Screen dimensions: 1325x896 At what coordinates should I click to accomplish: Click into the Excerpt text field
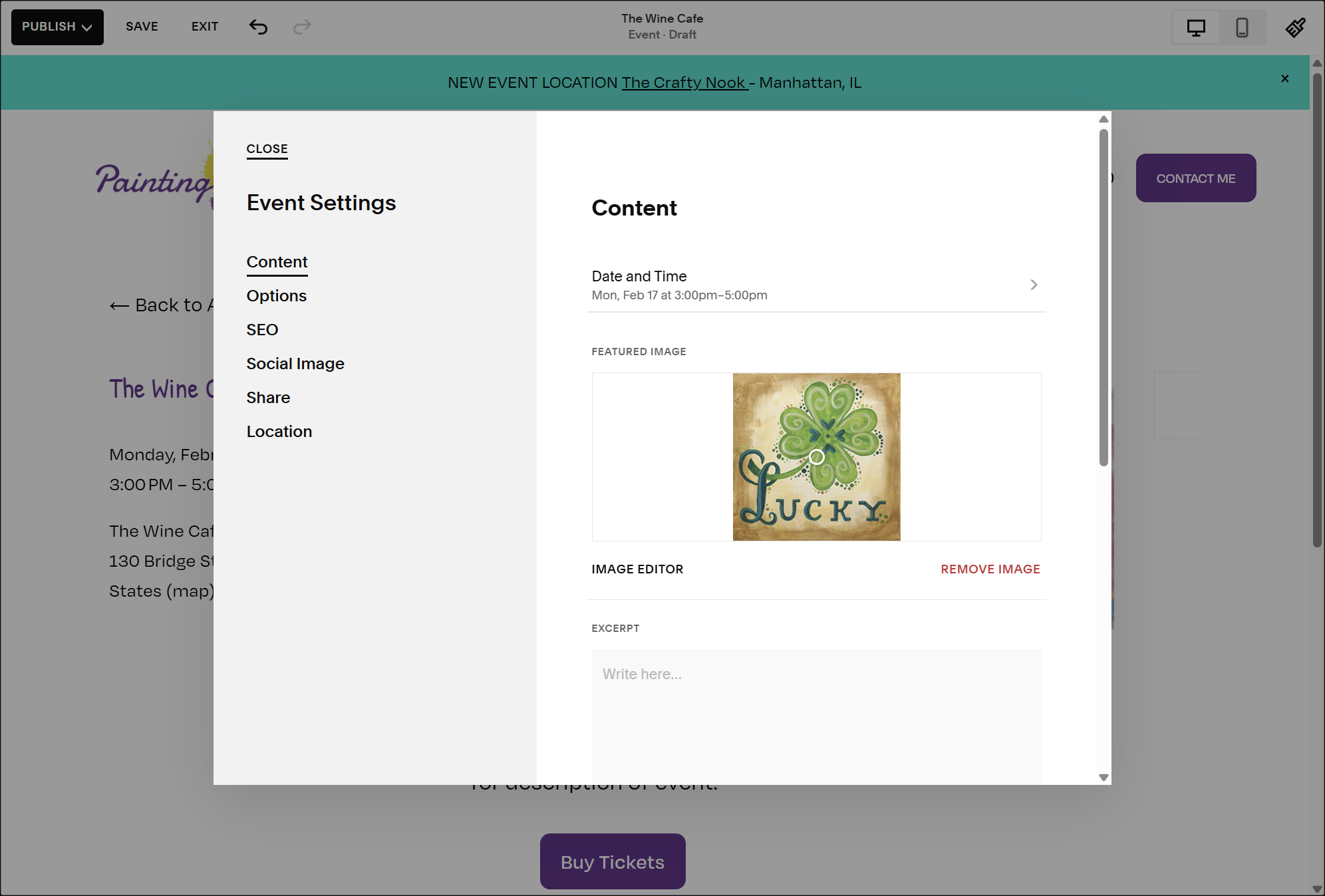[x=816, y=716]
